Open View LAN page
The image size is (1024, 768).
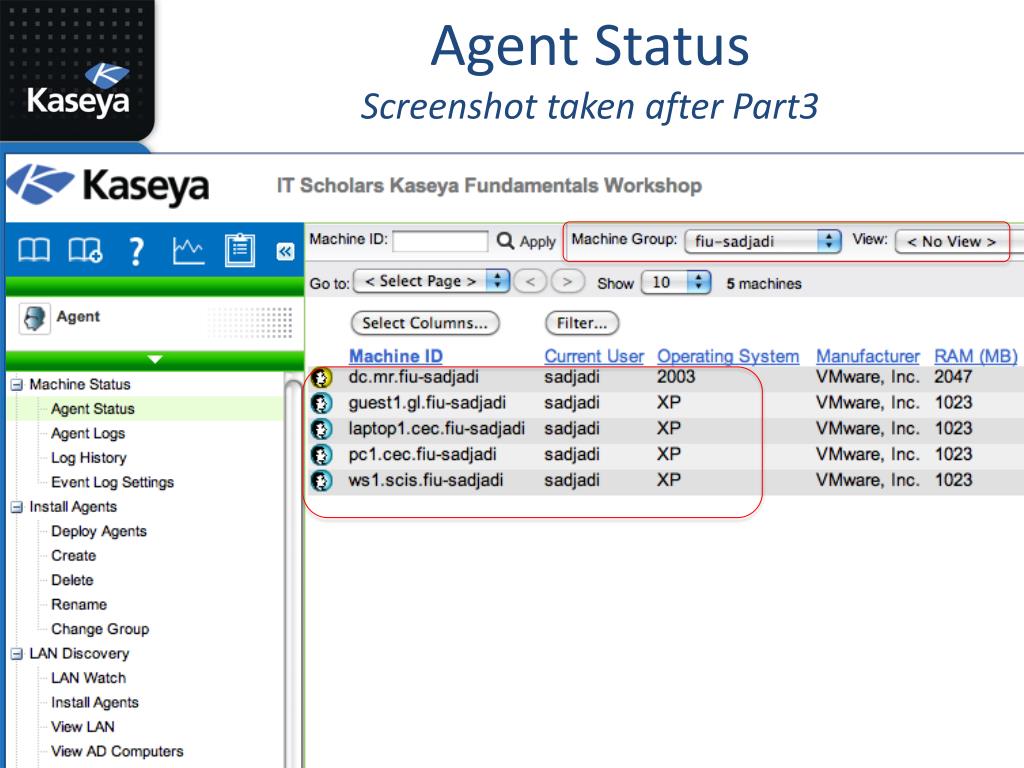coord(82,727)
